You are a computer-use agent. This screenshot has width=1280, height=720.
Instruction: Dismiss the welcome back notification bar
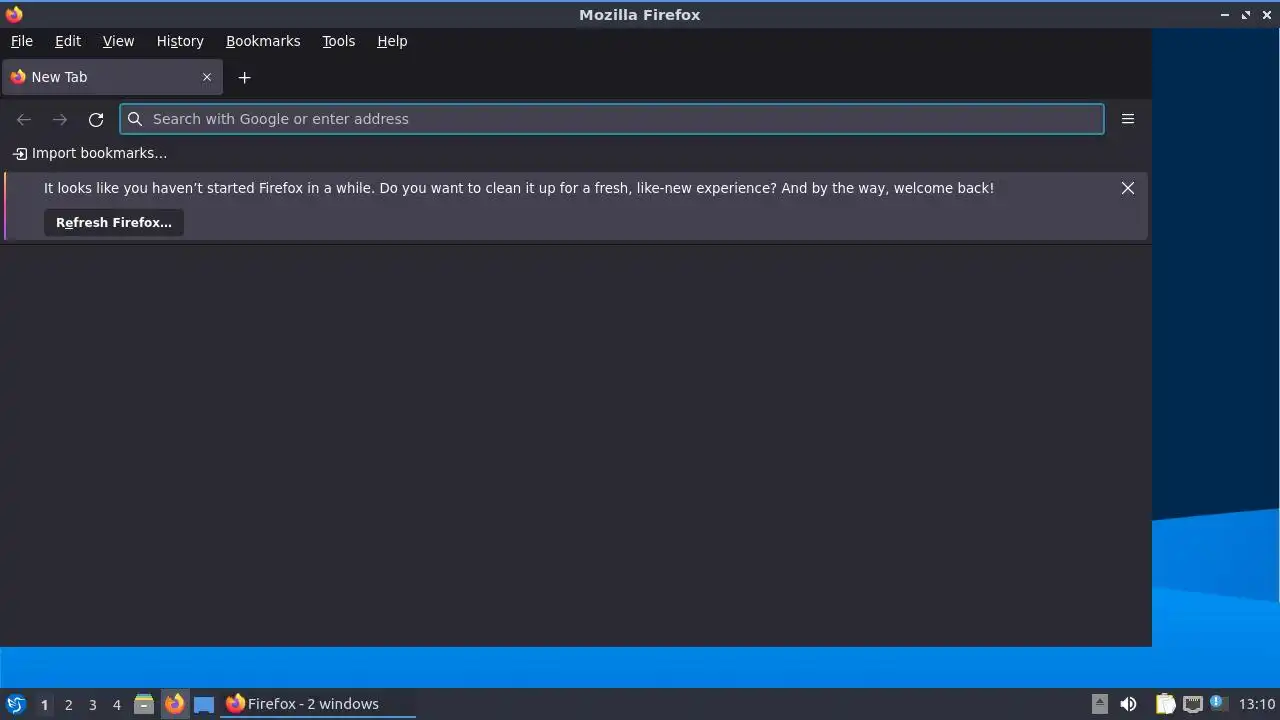1128,188
